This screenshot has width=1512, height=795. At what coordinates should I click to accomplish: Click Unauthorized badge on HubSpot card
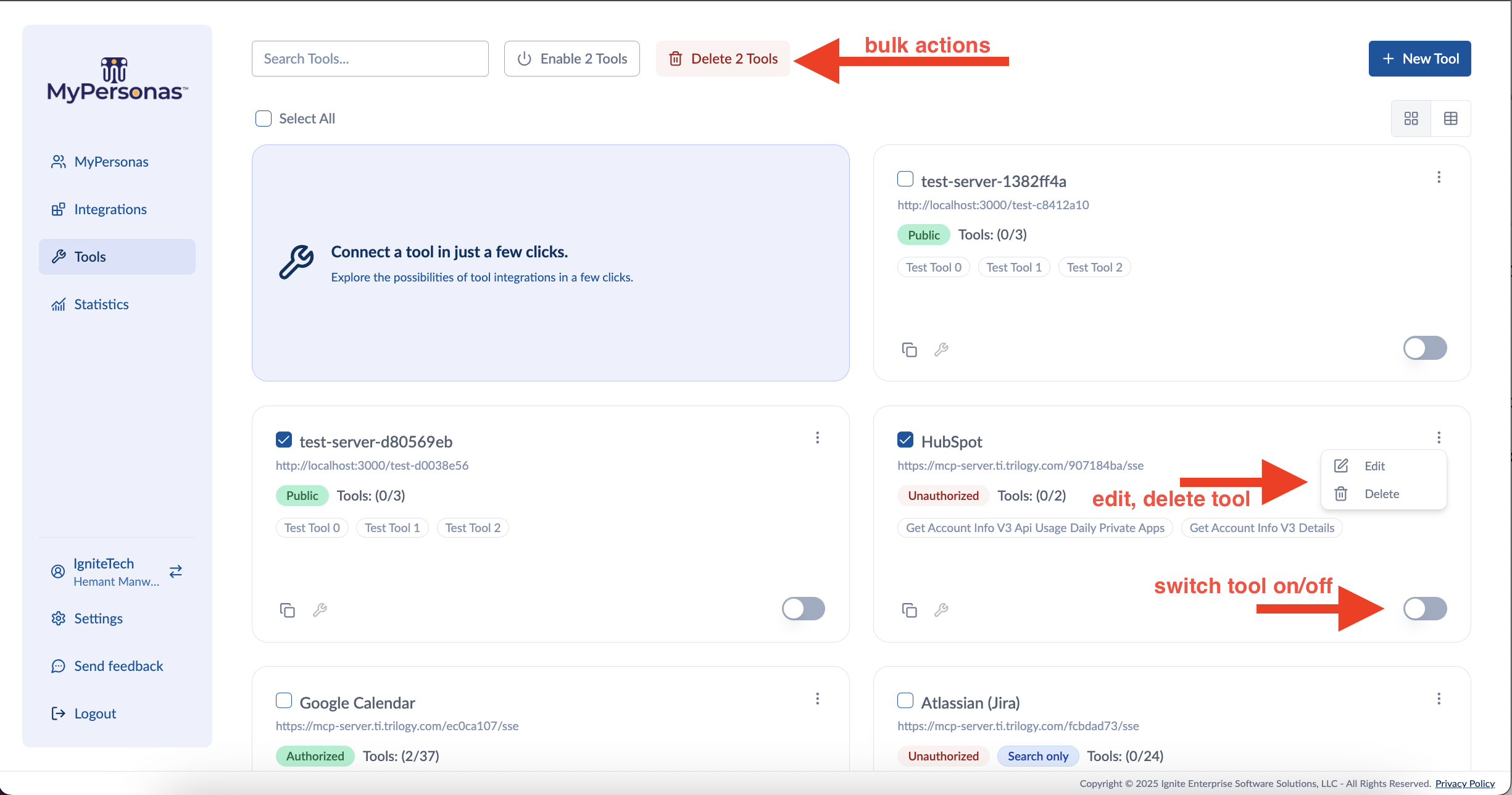943,496
